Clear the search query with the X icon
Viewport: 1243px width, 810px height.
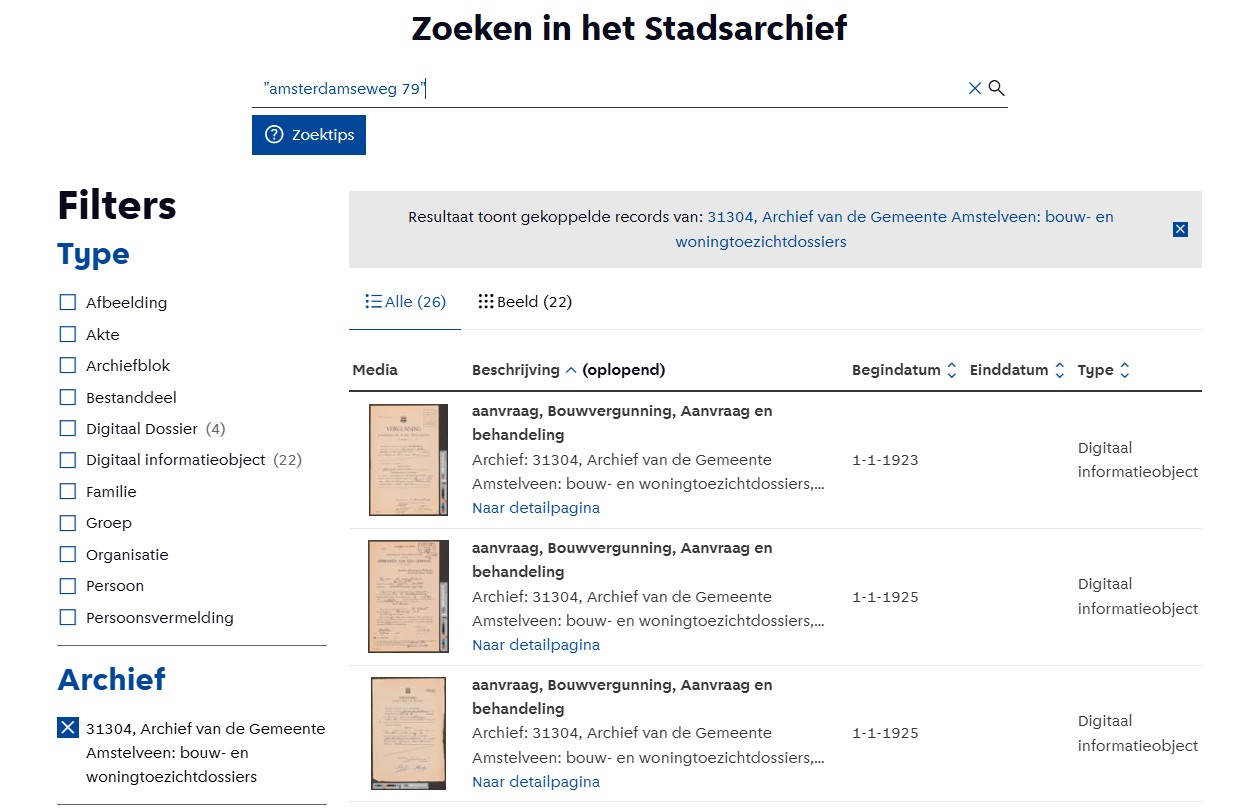click(975, 89)
